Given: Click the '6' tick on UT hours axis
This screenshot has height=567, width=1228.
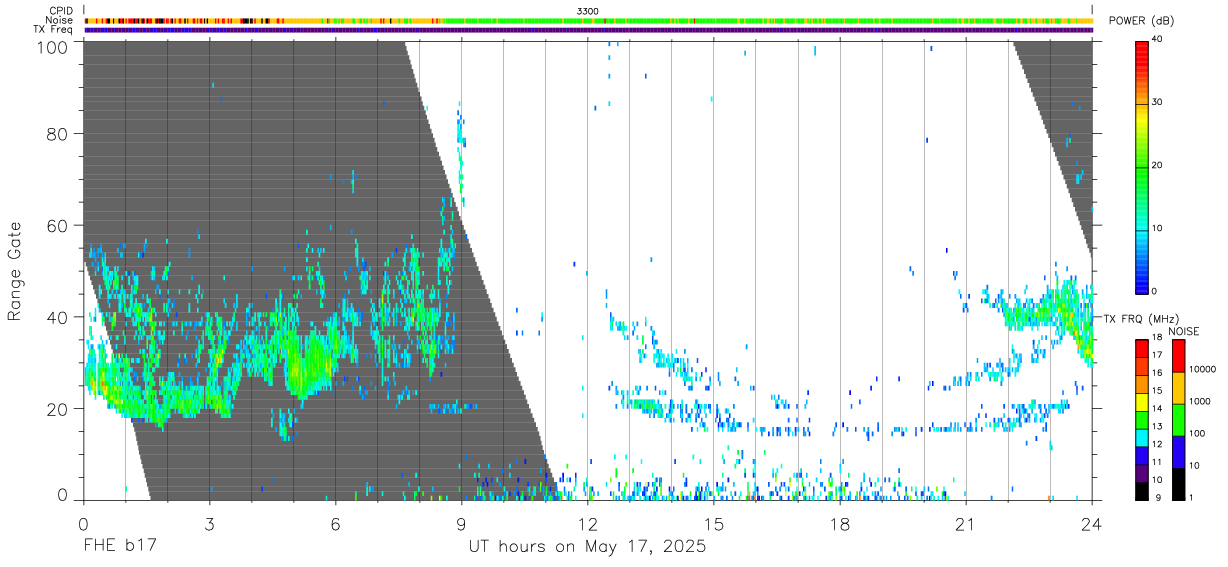Looking at the screenshot, I should point(335,524).
